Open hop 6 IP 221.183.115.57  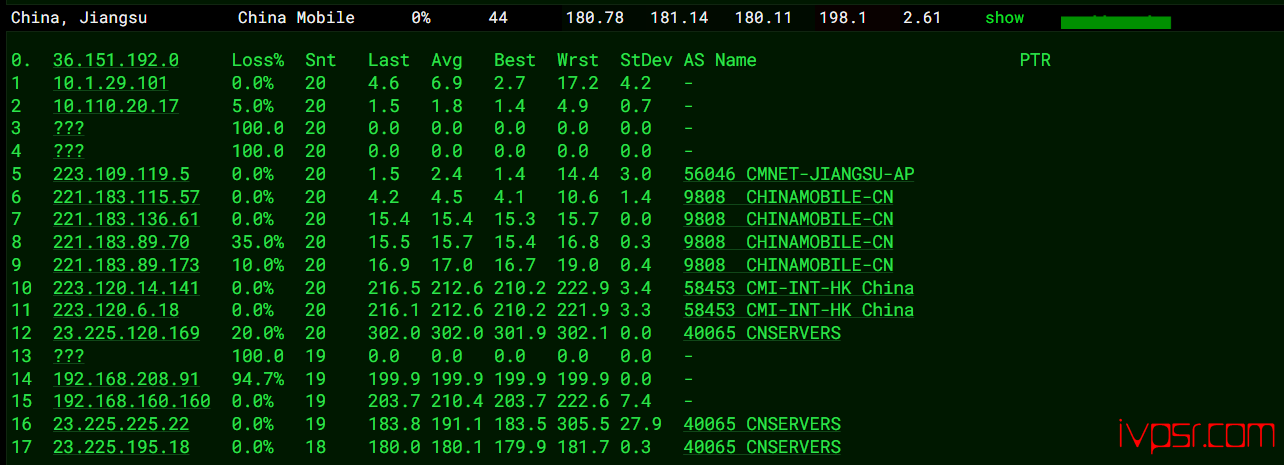click(126, 197)
